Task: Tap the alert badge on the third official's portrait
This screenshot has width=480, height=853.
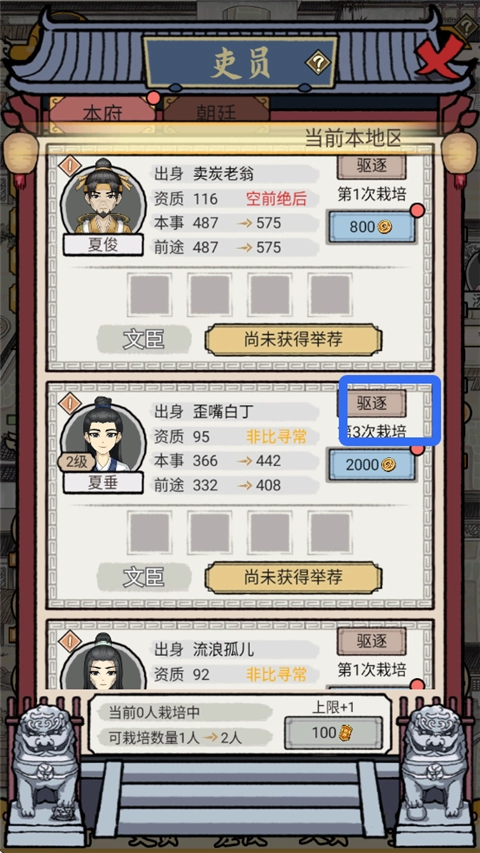Action: coord(70,641)
